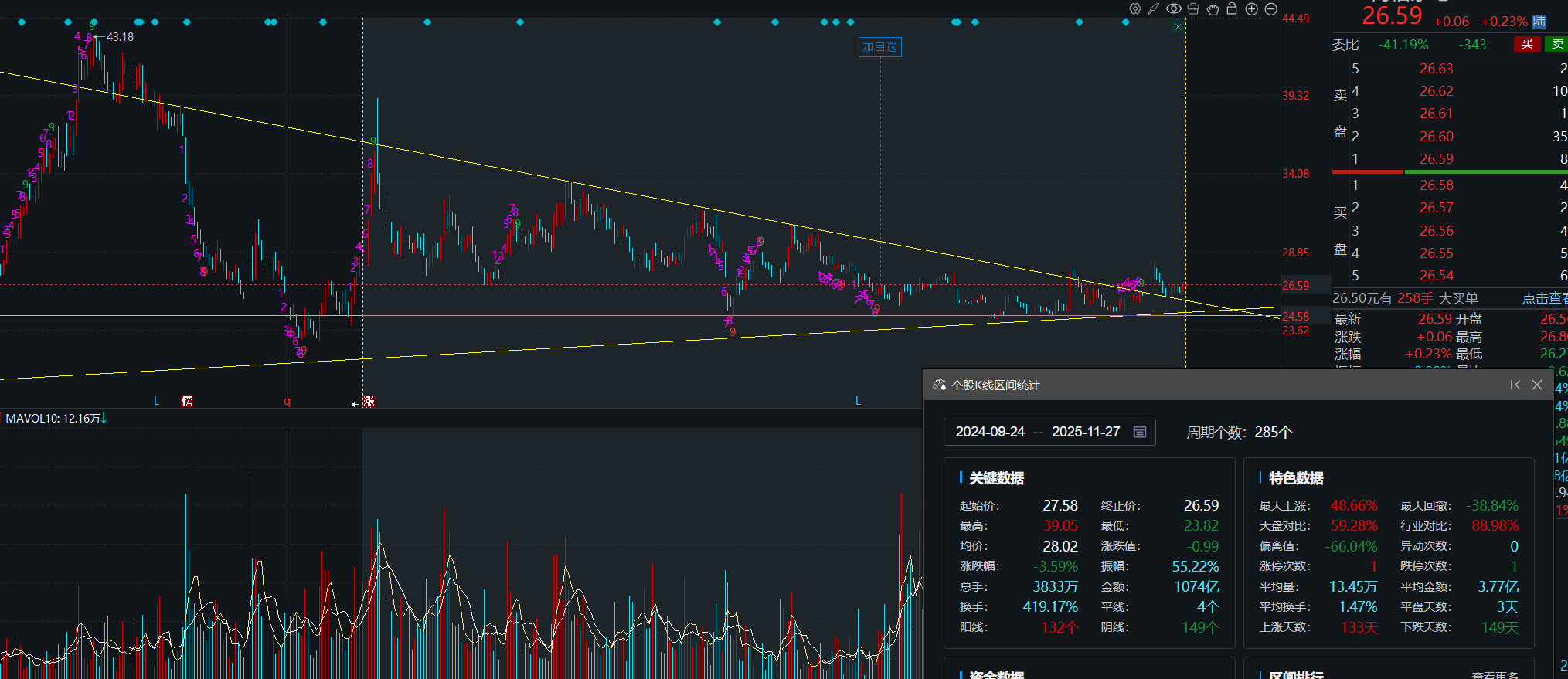
Task: Collapse the 个股K线区间统计 panel using arrow icon
Action: coord(1515,385)
